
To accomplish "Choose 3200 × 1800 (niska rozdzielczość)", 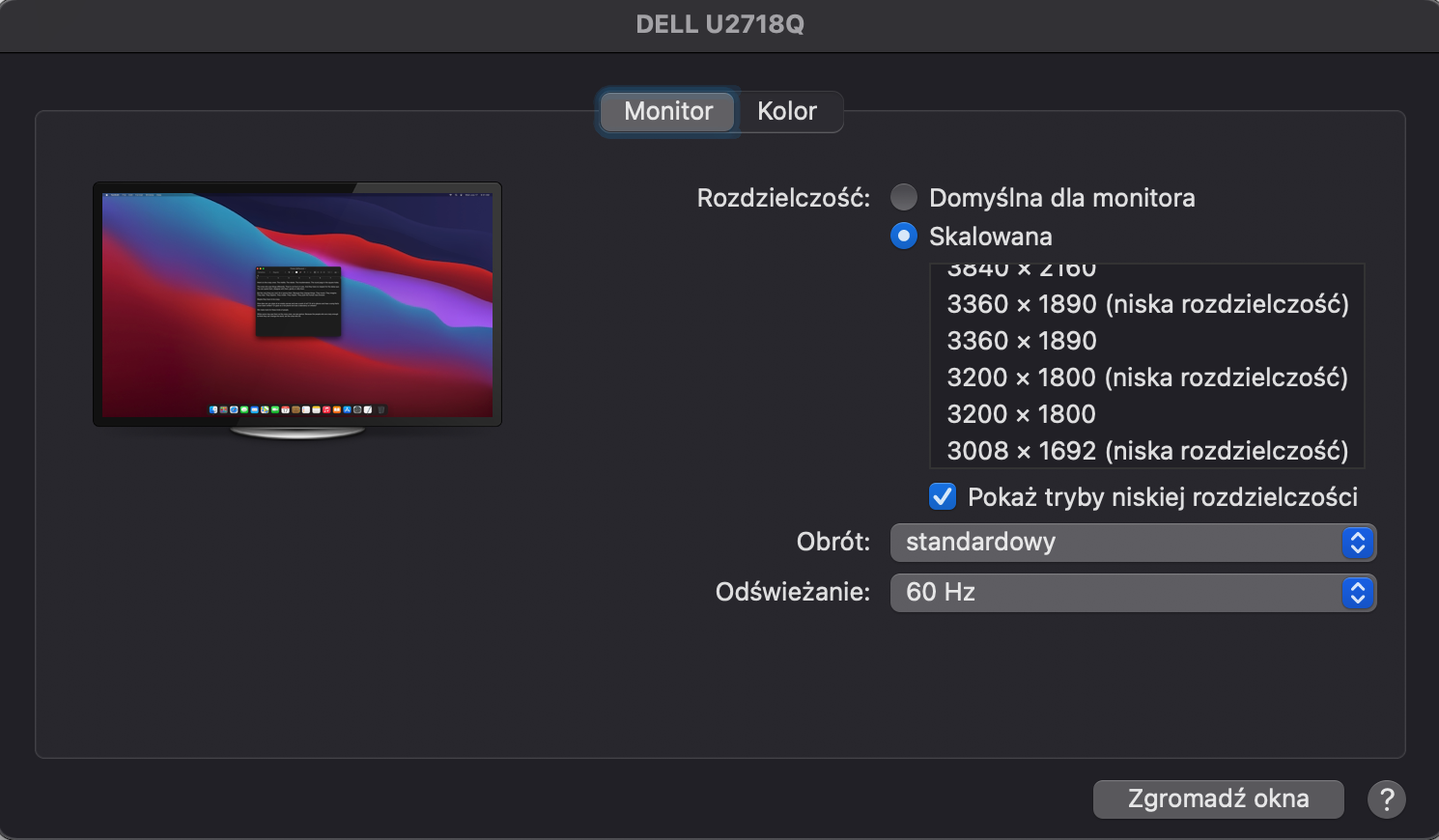I will point(1146,378).
